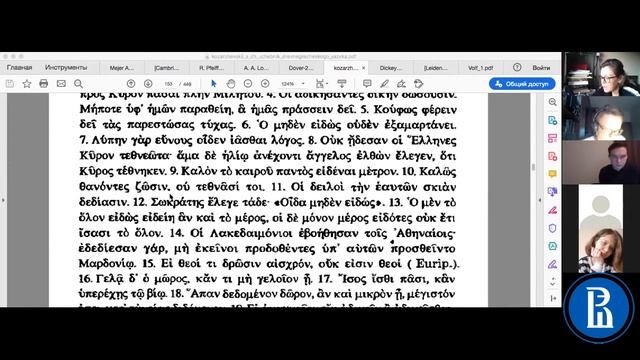This screenshot has height=360, width=640.
Task: Open the green Compress PDF tool in the right panel
Action: [552, 246]
